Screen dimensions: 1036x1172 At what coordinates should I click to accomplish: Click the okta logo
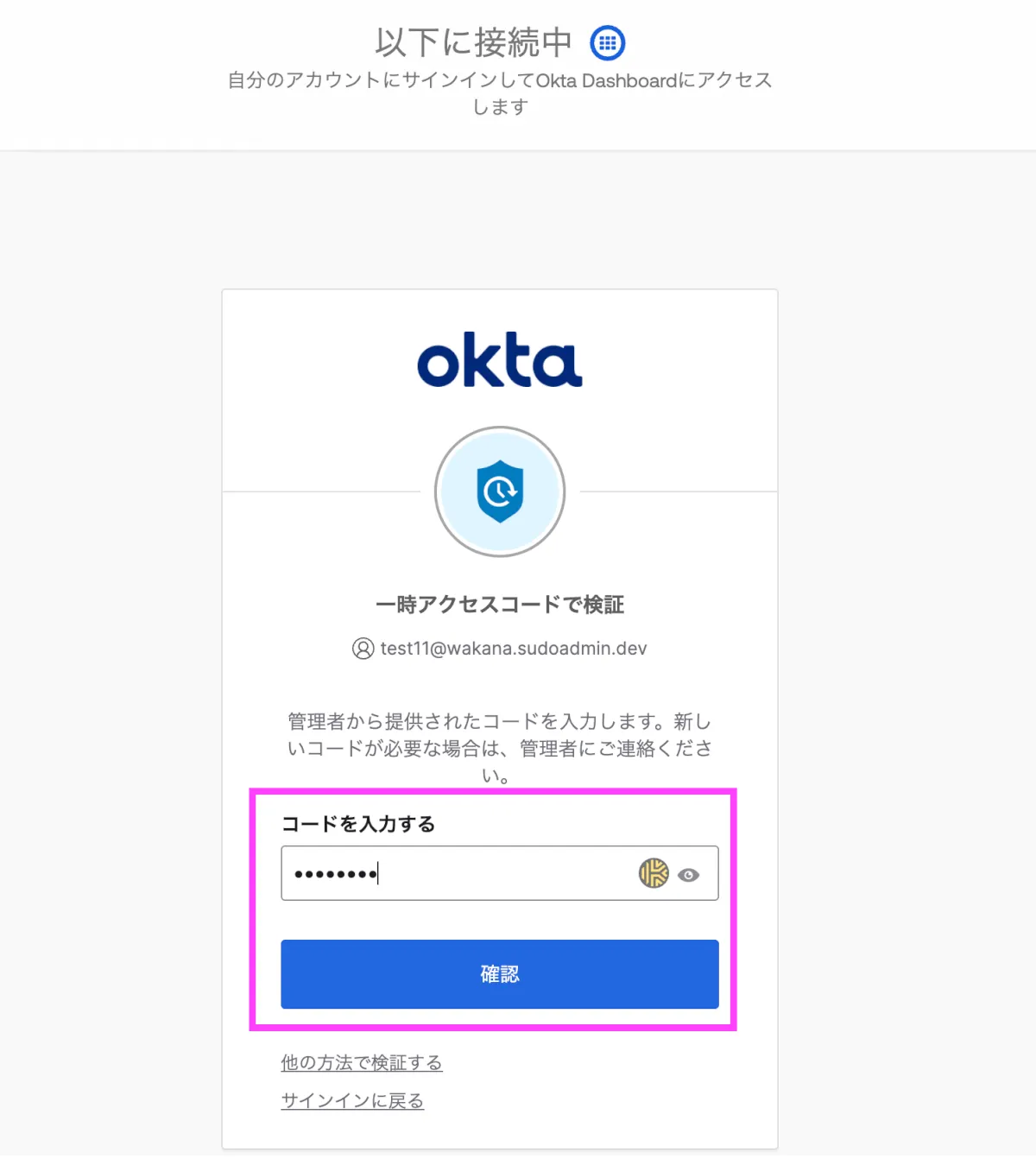[500, 360]
